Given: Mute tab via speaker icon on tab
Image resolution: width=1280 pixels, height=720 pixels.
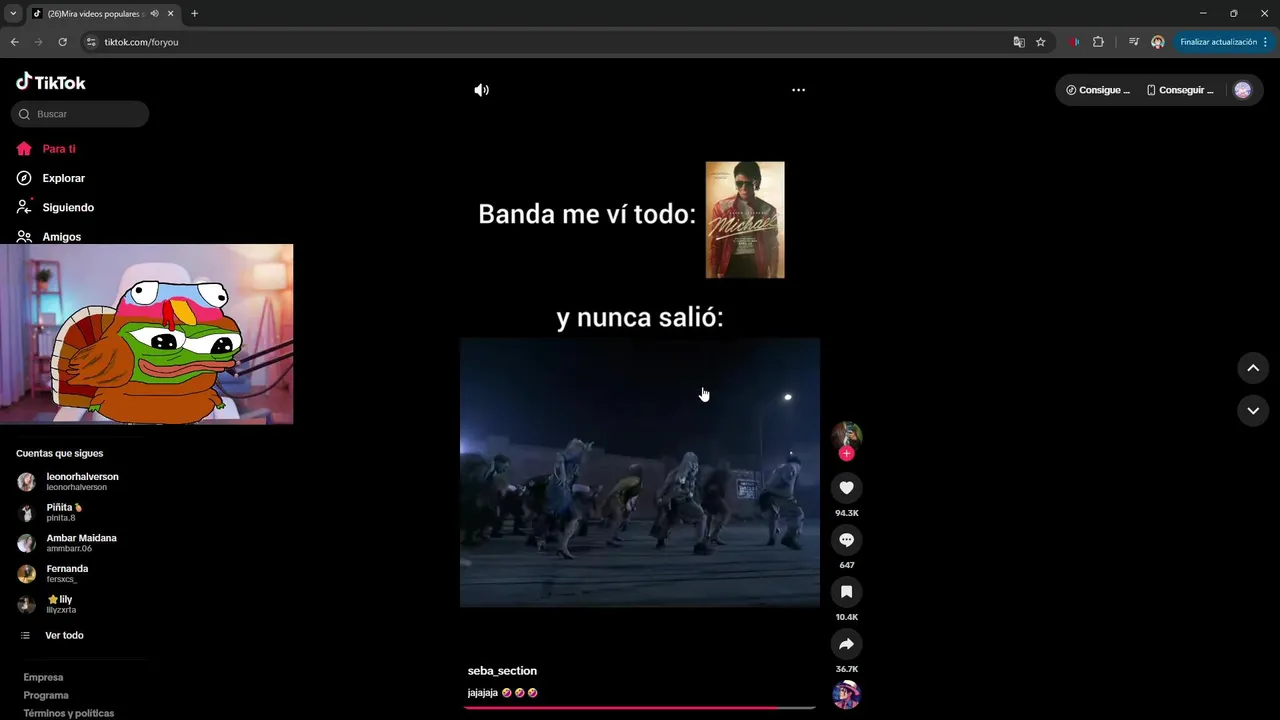Looking at the screenshot, I should [x=154, y=13].
